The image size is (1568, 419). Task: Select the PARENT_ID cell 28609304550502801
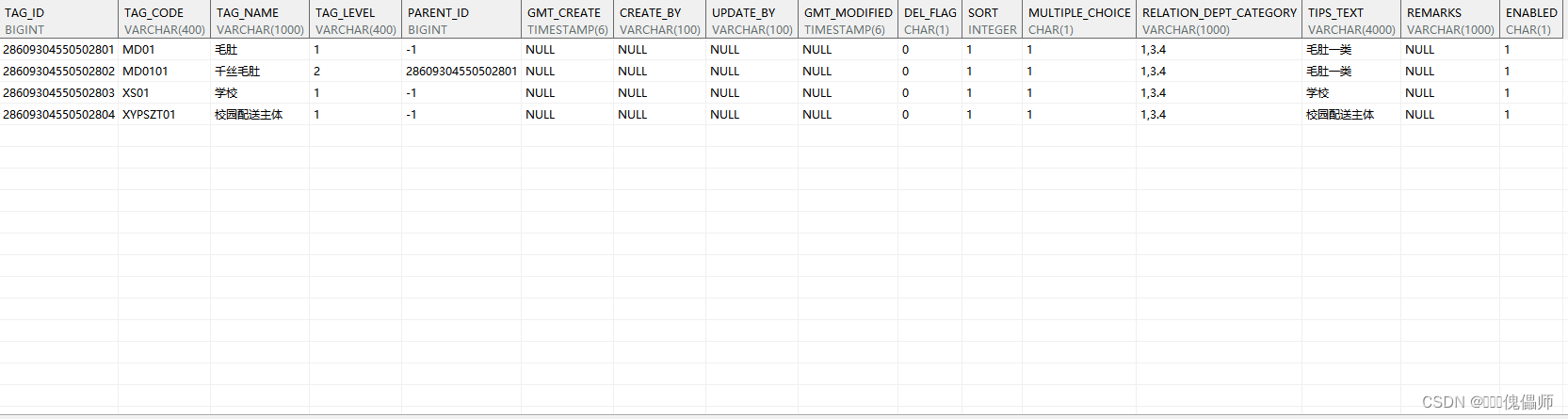pos(461,72)
